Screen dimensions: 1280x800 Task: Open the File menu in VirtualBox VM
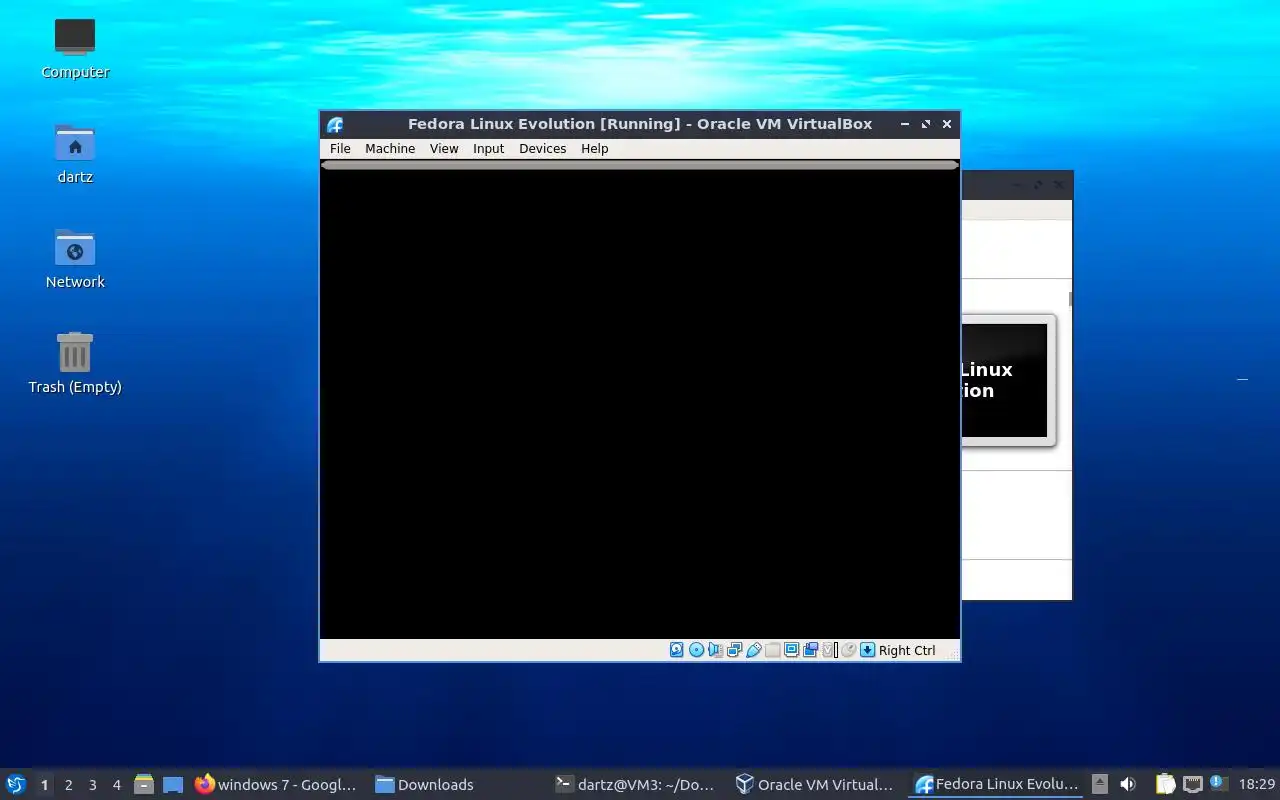(x=340, y=148)
